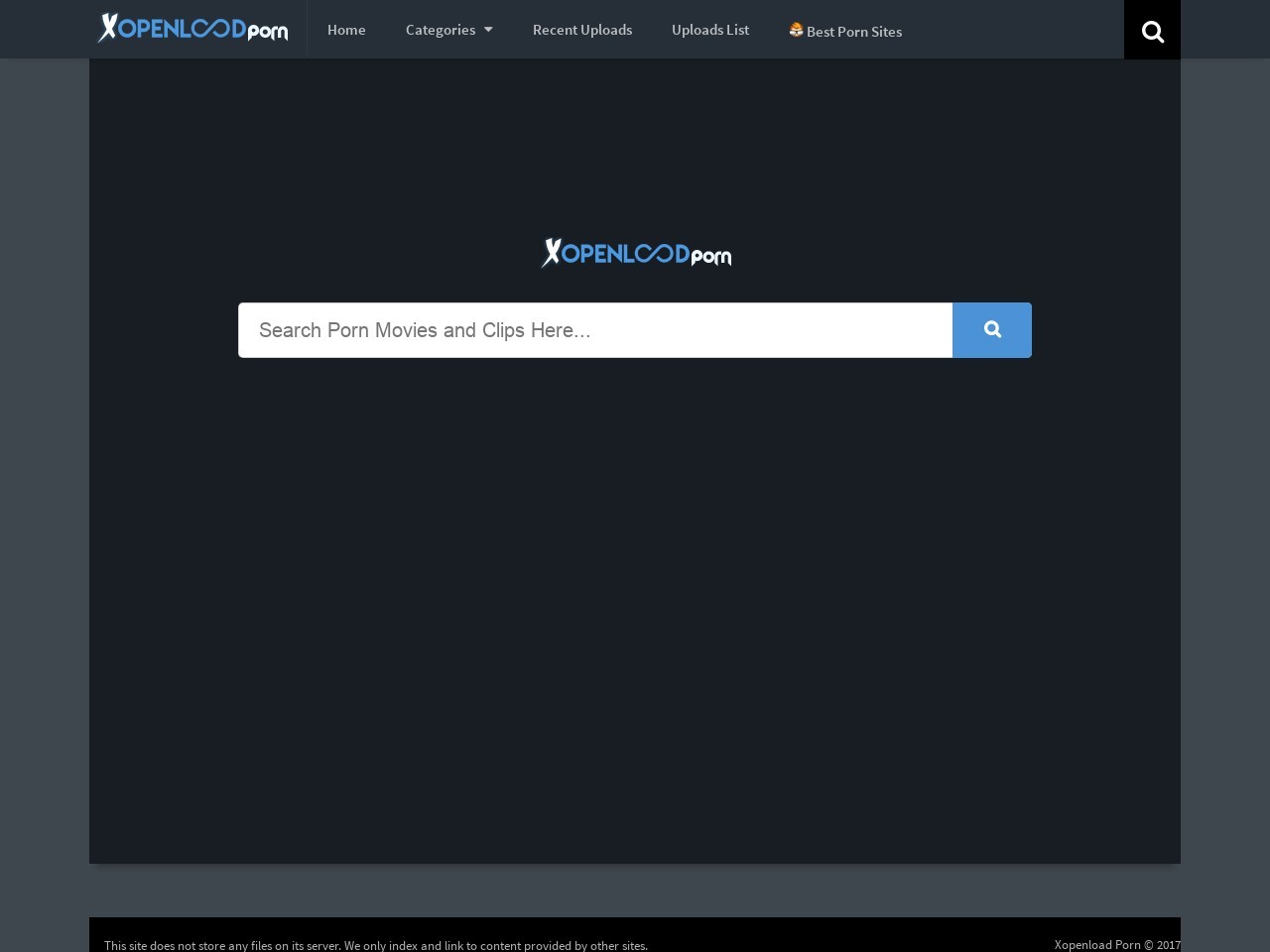Click the X figure in the centered logo
This screenshot has width=1270, height=952.
(x=552, y=253)
